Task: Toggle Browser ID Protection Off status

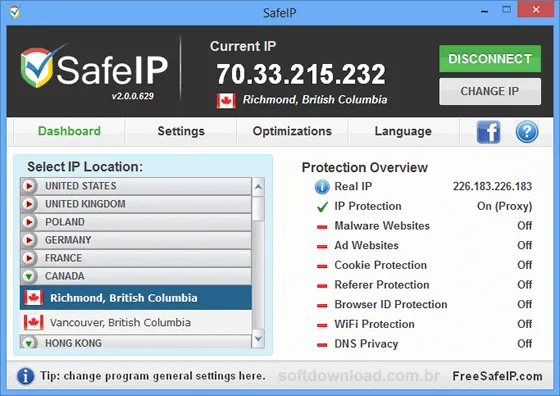Action: coord(524,304)
